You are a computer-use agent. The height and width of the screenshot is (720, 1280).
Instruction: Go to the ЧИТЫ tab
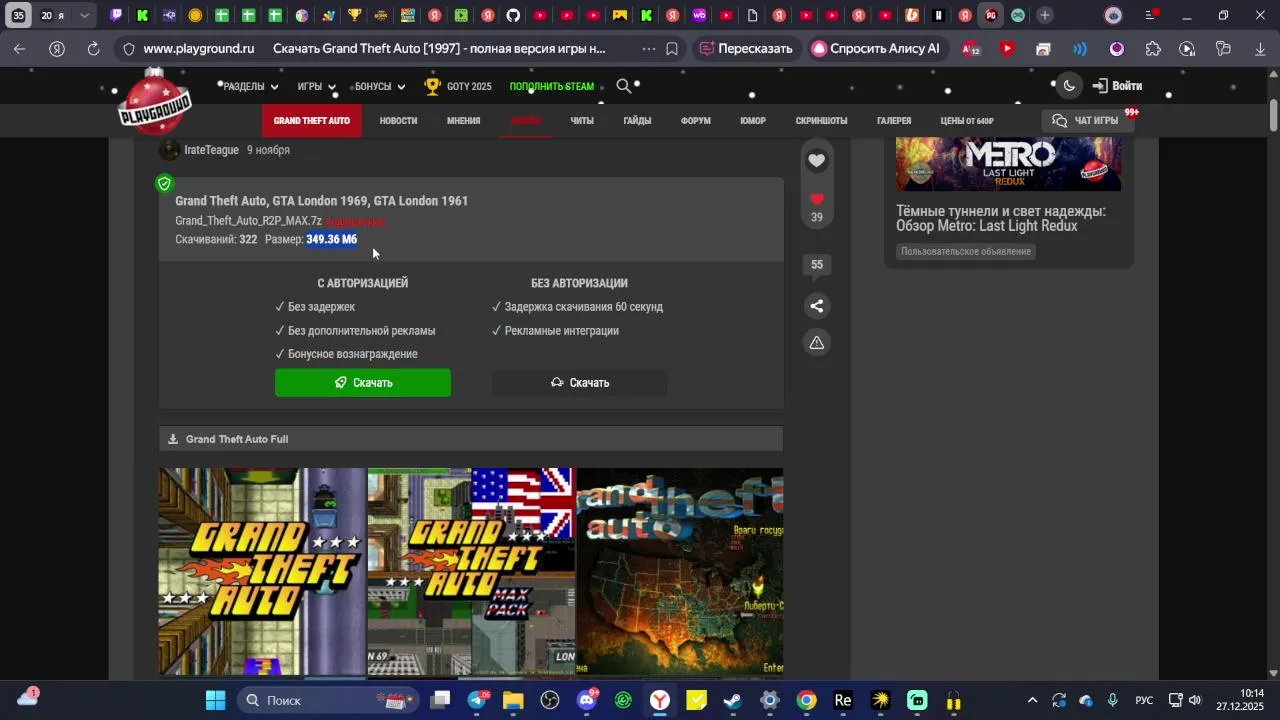(582, 121)
